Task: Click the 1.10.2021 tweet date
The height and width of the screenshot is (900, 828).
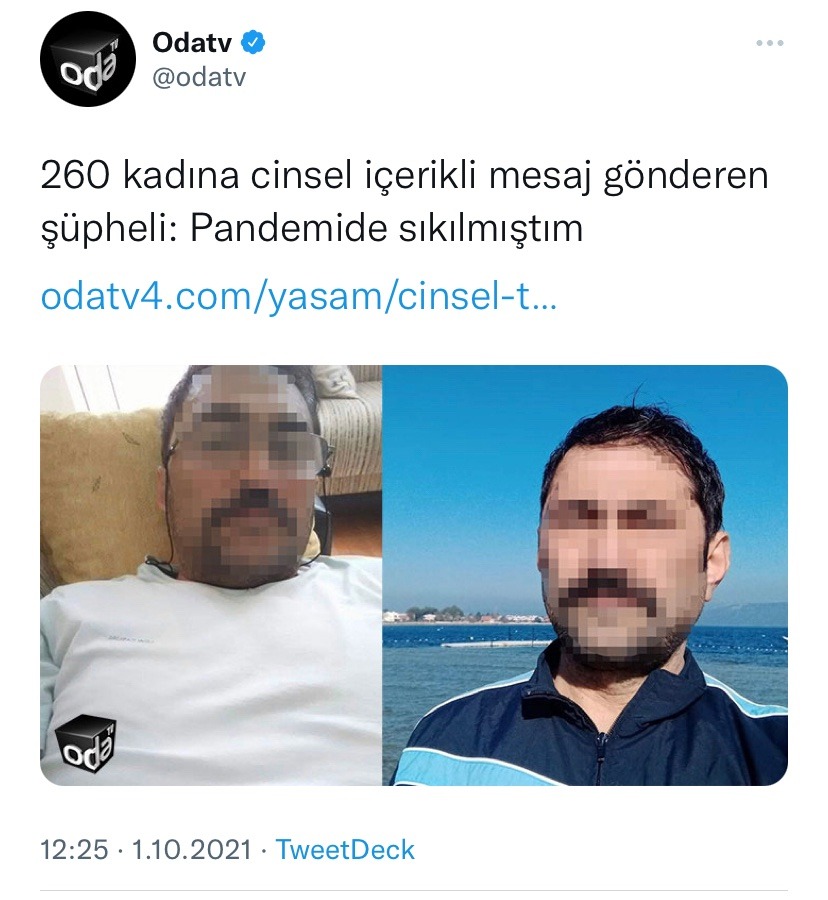Action: pyautogui.click(x=192, y=849)
